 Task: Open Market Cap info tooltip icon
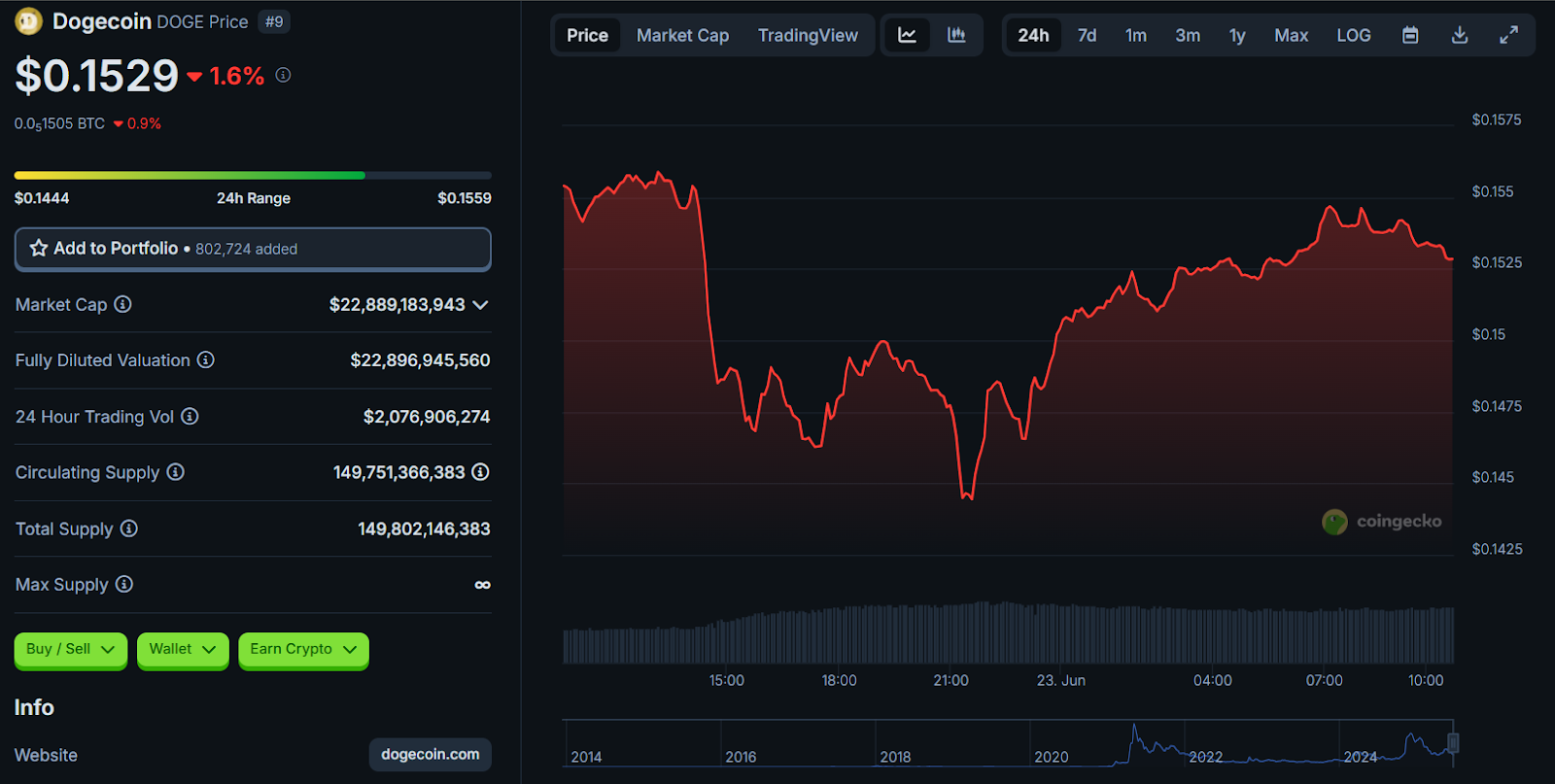[122, 304]
